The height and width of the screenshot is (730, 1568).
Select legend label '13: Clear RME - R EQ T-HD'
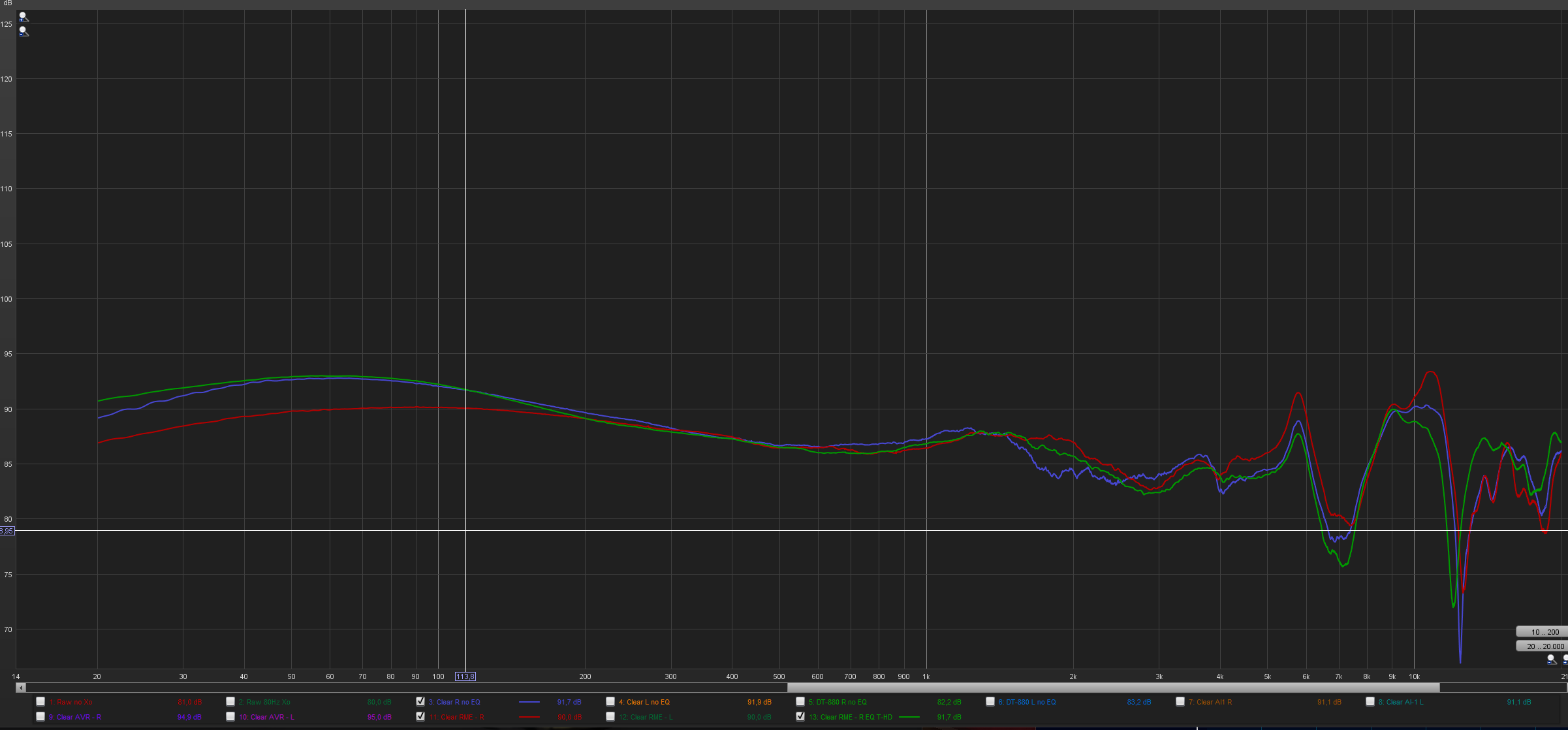[850, 717]
